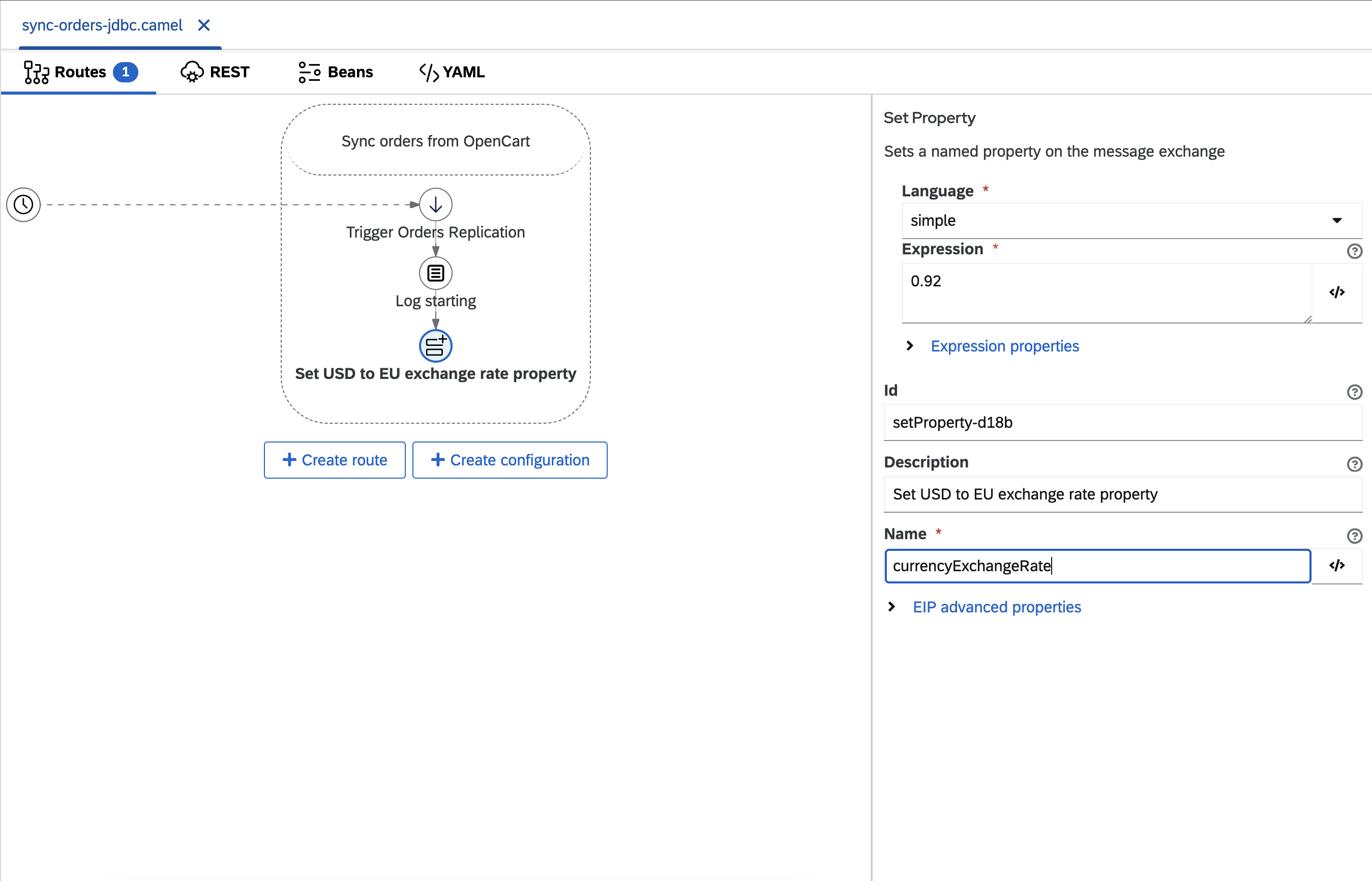Click the Id help icon
The width and height of the screenshot is (1372, 881).
point(1354,392)
